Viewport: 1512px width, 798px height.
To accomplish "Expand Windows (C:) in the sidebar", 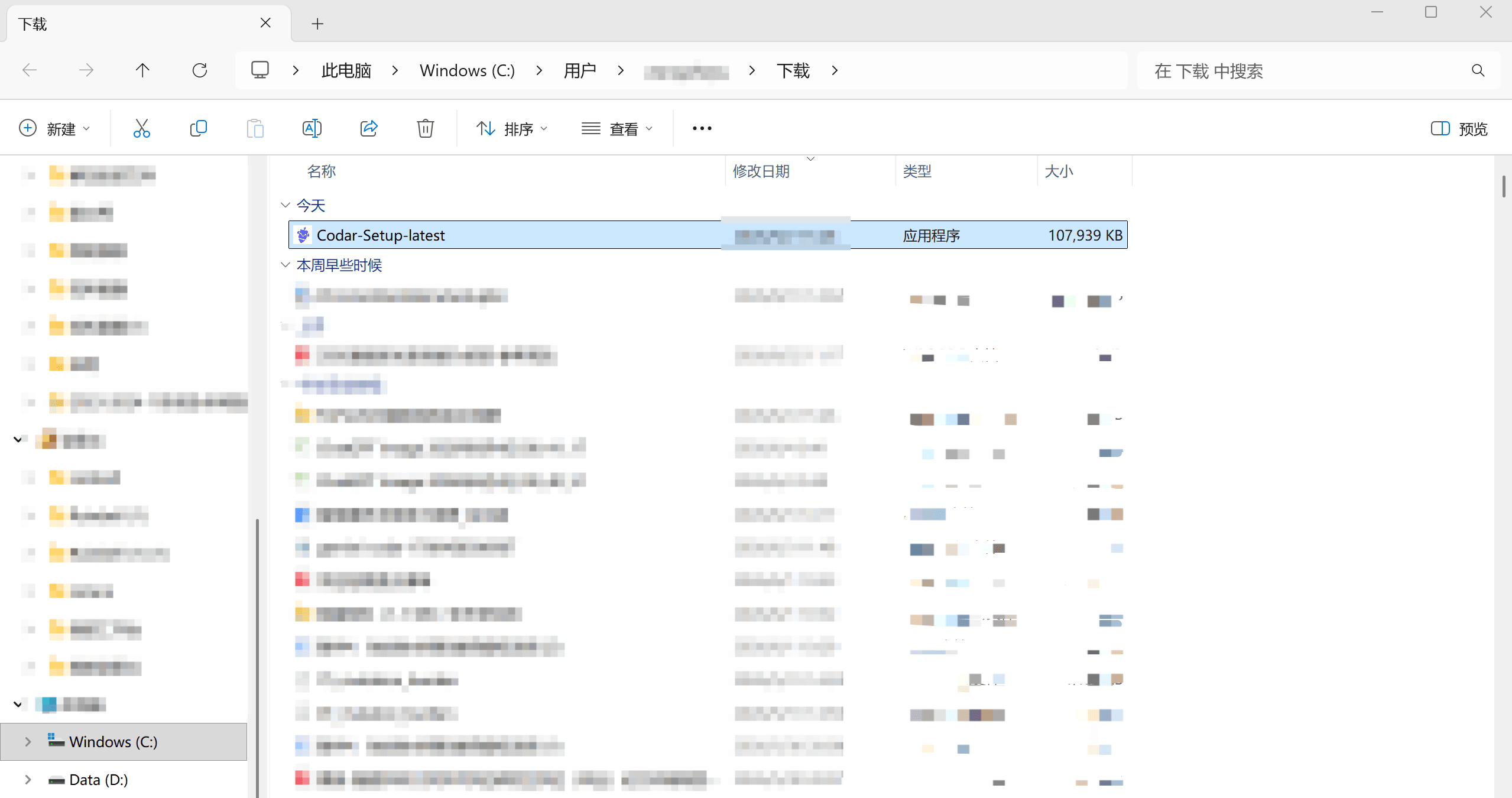I will point(28,741).
